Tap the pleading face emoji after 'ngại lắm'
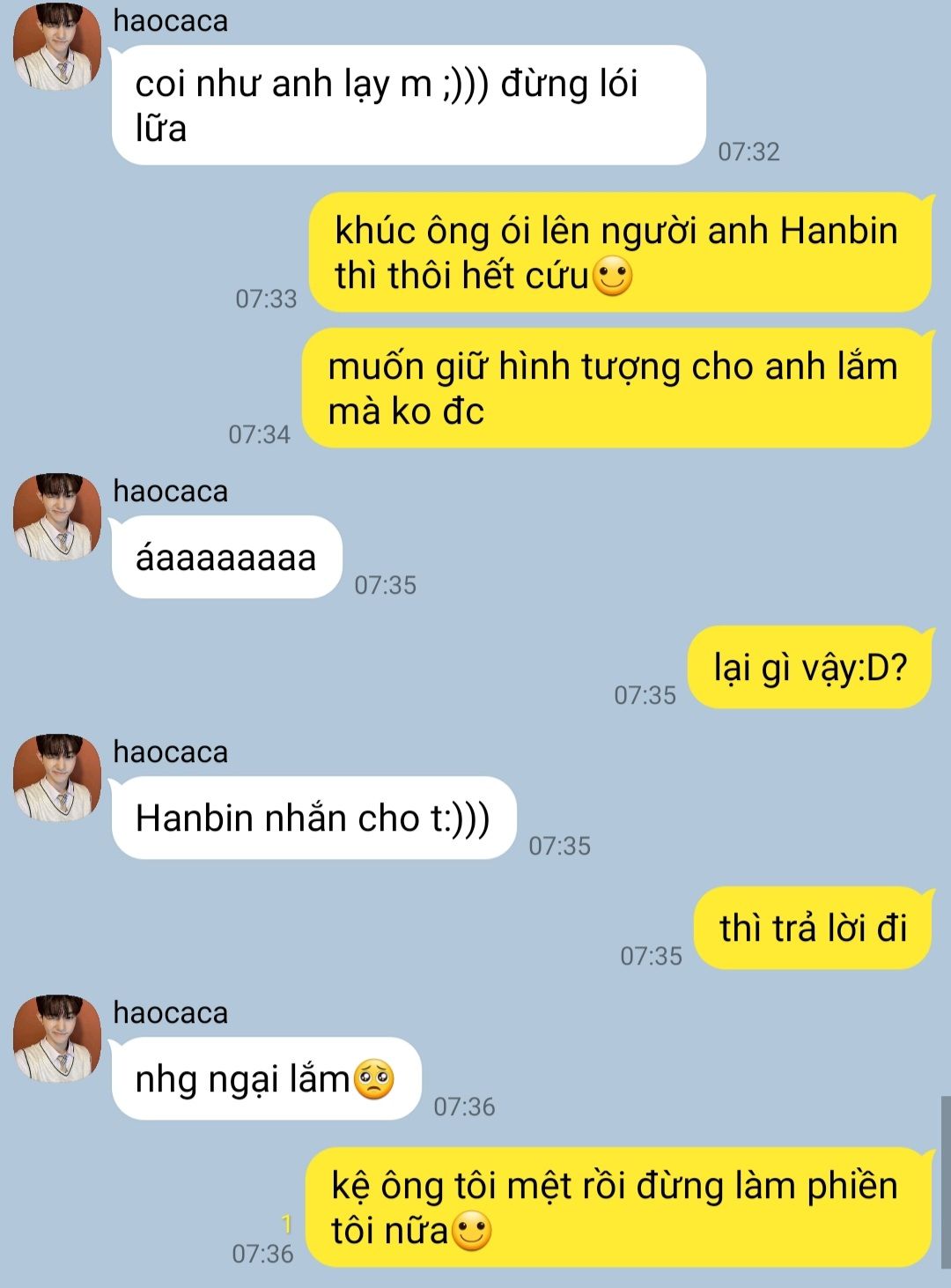 tap(374, 1079)
